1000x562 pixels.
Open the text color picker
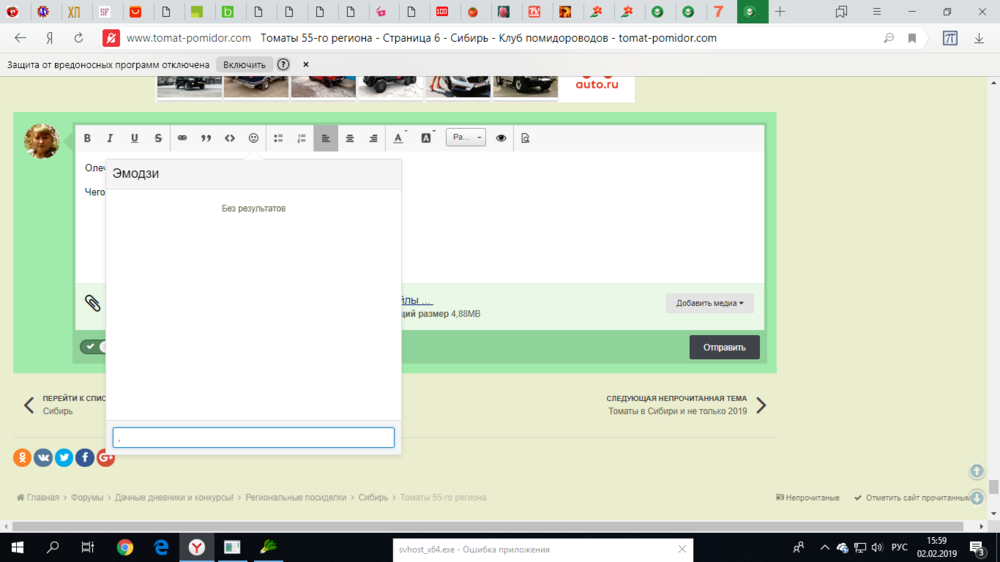coord(399,138)
